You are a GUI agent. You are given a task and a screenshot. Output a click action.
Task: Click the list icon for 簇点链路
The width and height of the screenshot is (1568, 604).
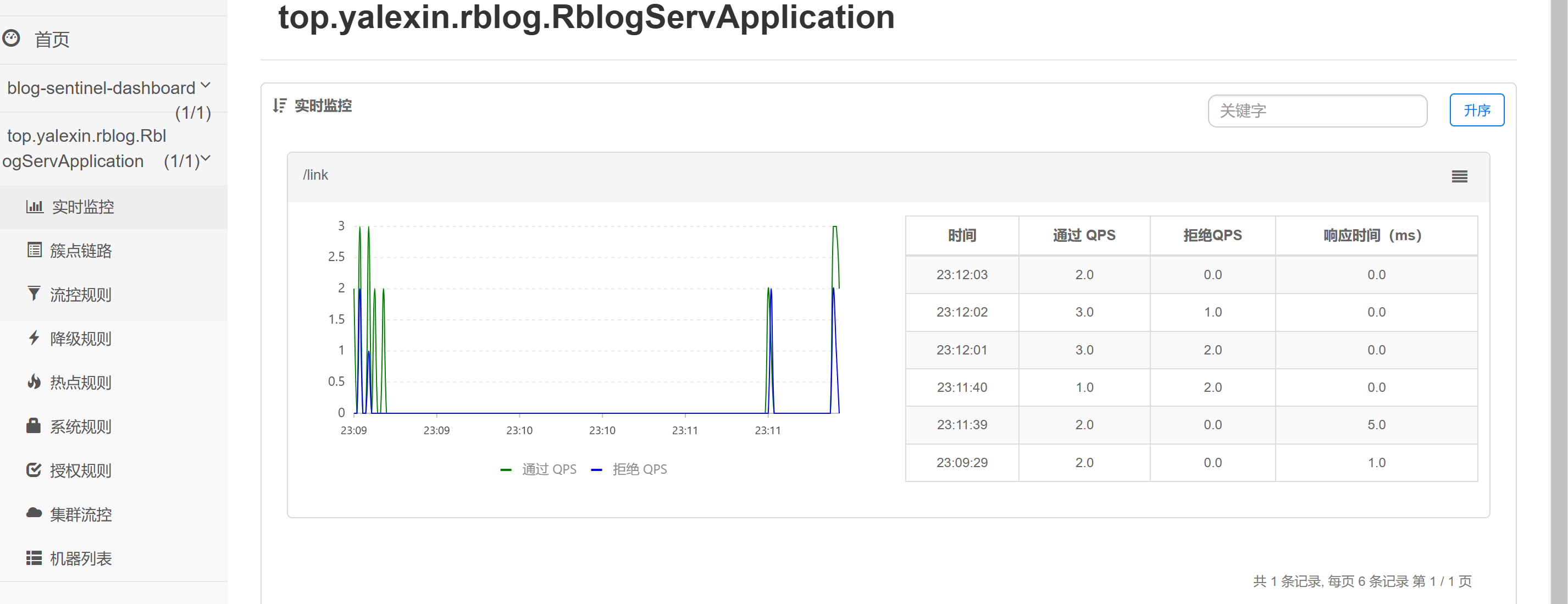coord(35,250)
